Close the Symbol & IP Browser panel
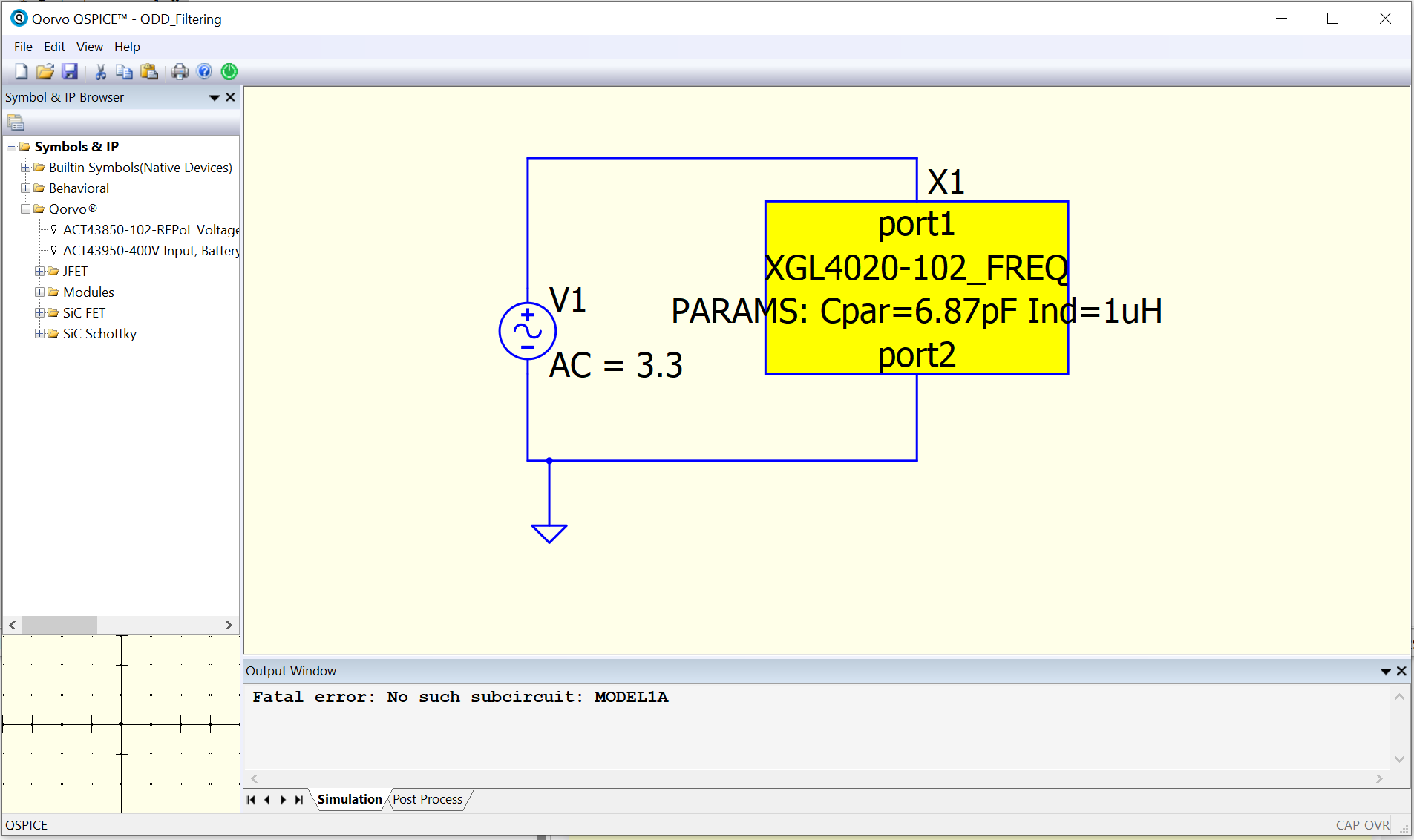Image resolution: width=1414 pixels, height=840 pixels. [230, 97]
